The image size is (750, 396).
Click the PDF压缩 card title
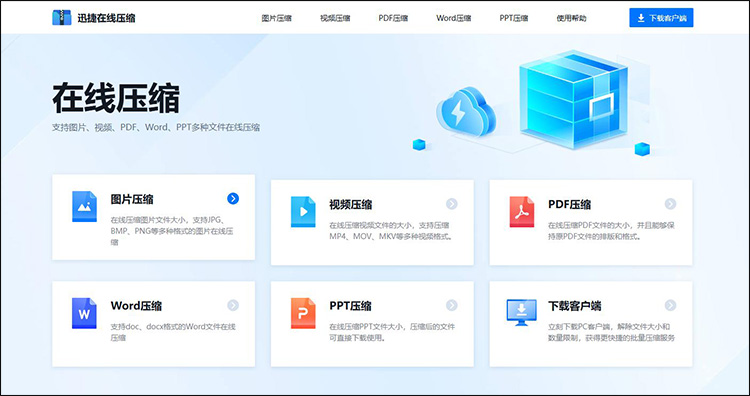pyautogui.click(x=570, y=205)
